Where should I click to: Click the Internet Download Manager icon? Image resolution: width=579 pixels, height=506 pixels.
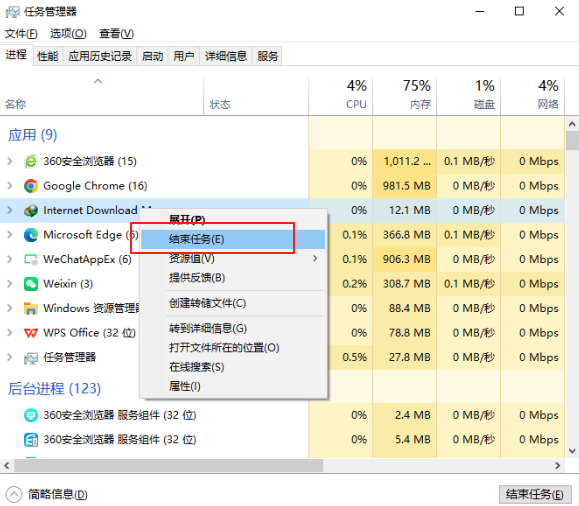pyautogui.click(x=31, y=211)
